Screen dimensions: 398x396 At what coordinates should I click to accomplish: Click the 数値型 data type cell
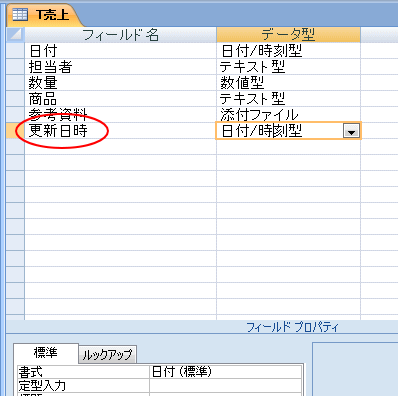[288, 83]
